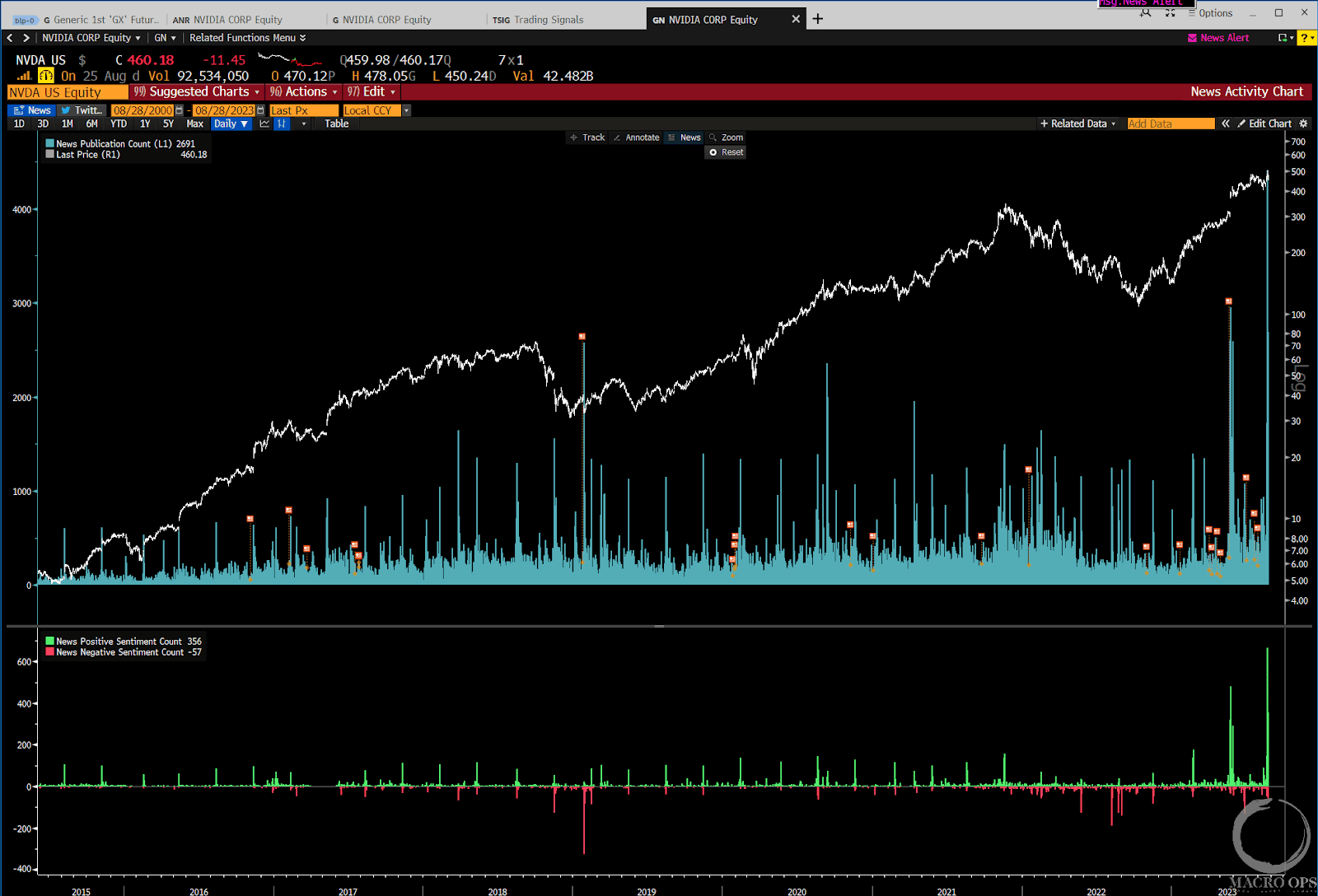Screen dimensions: 1318x896
Task: Click the blp-0 tab group badge
Action: pyautogui.click(x=25, y=20)
